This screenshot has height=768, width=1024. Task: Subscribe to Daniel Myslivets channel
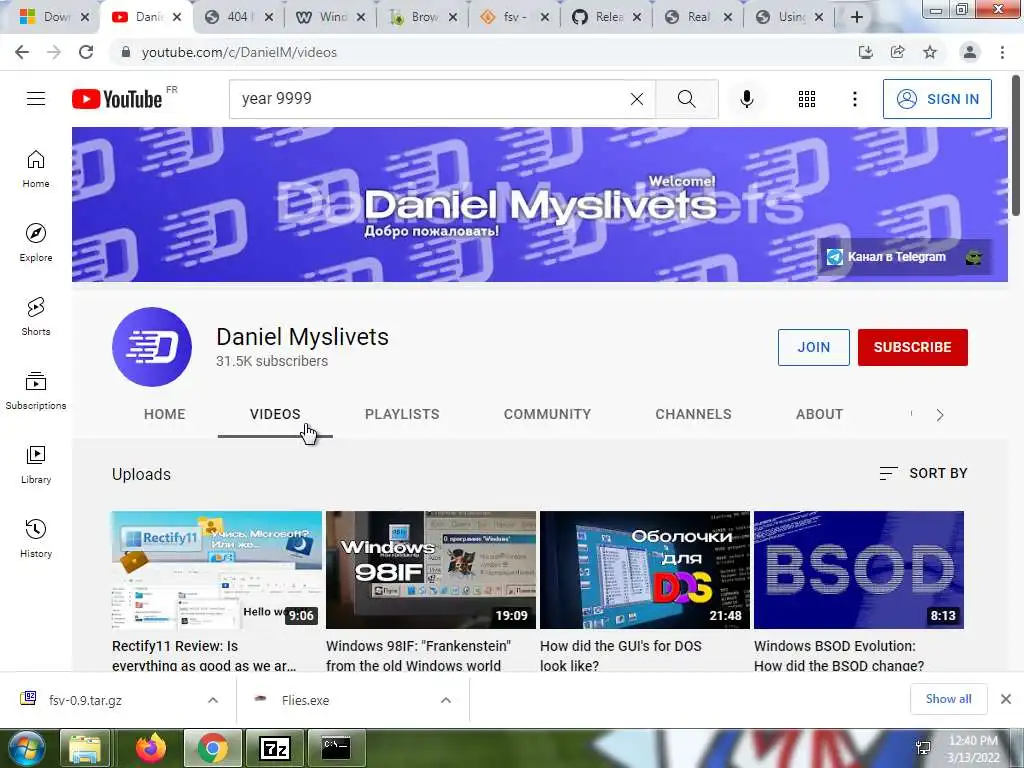pos(912,347)
